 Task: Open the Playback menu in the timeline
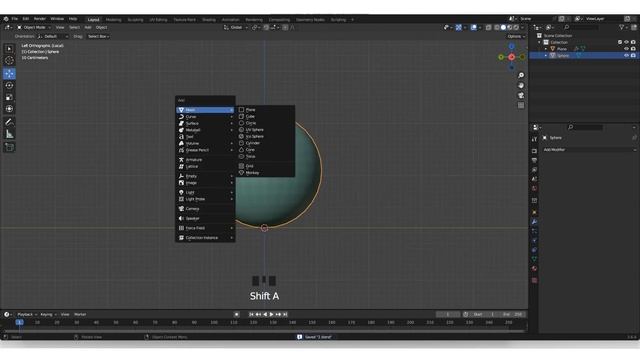tap(27, 314)
